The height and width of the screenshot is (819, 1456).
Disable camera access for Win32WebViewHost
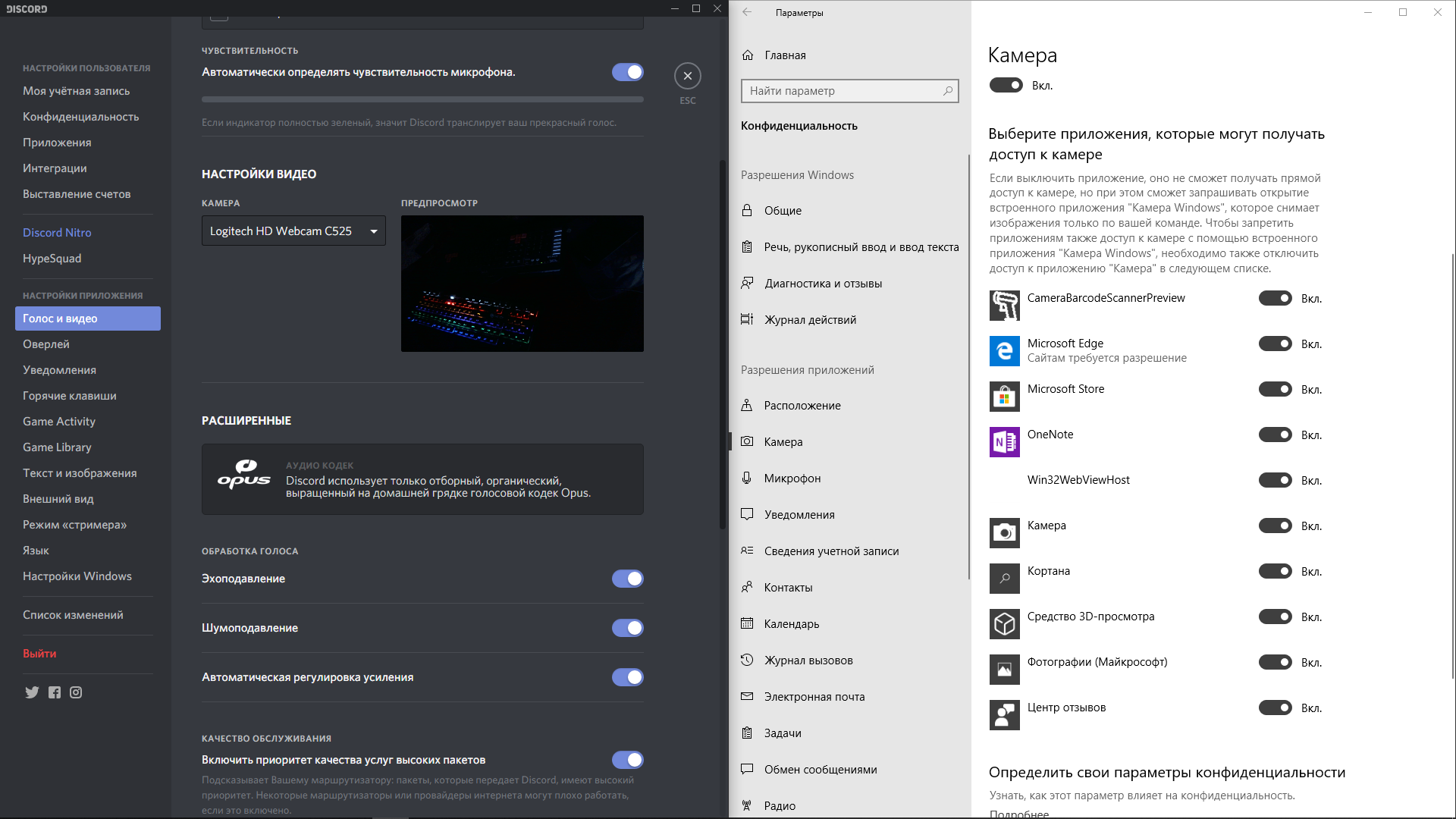[1276, 481]
